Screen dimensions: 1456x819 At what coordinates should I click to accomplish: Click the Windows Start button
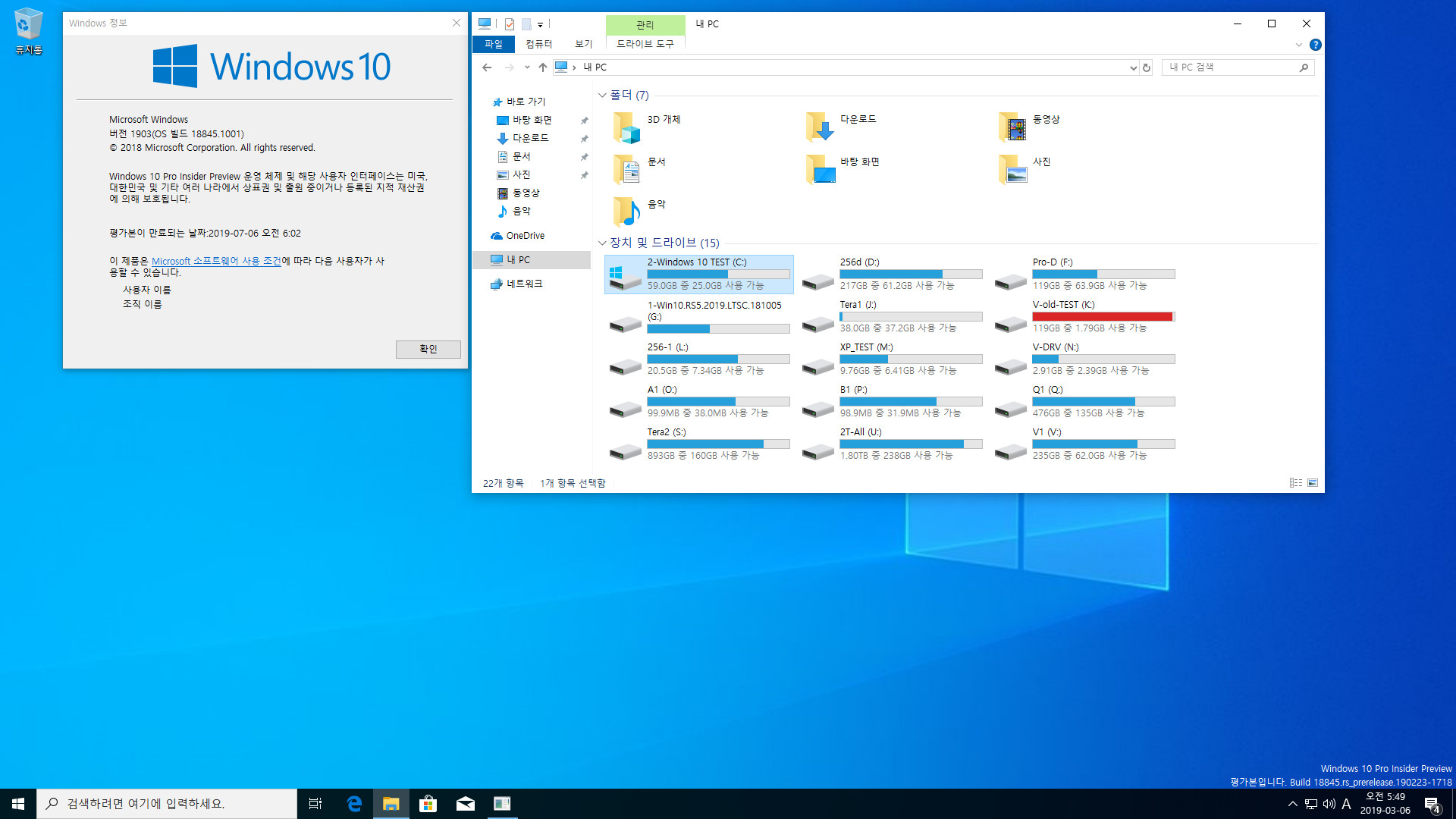click(18, 804)
